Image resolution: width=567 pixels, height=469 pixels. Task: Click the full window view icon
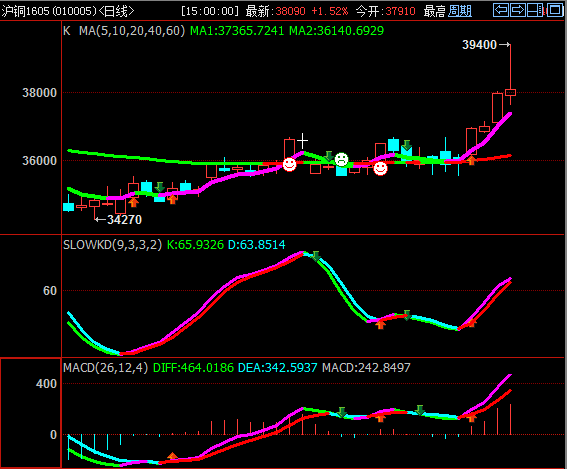click(555, 10)
